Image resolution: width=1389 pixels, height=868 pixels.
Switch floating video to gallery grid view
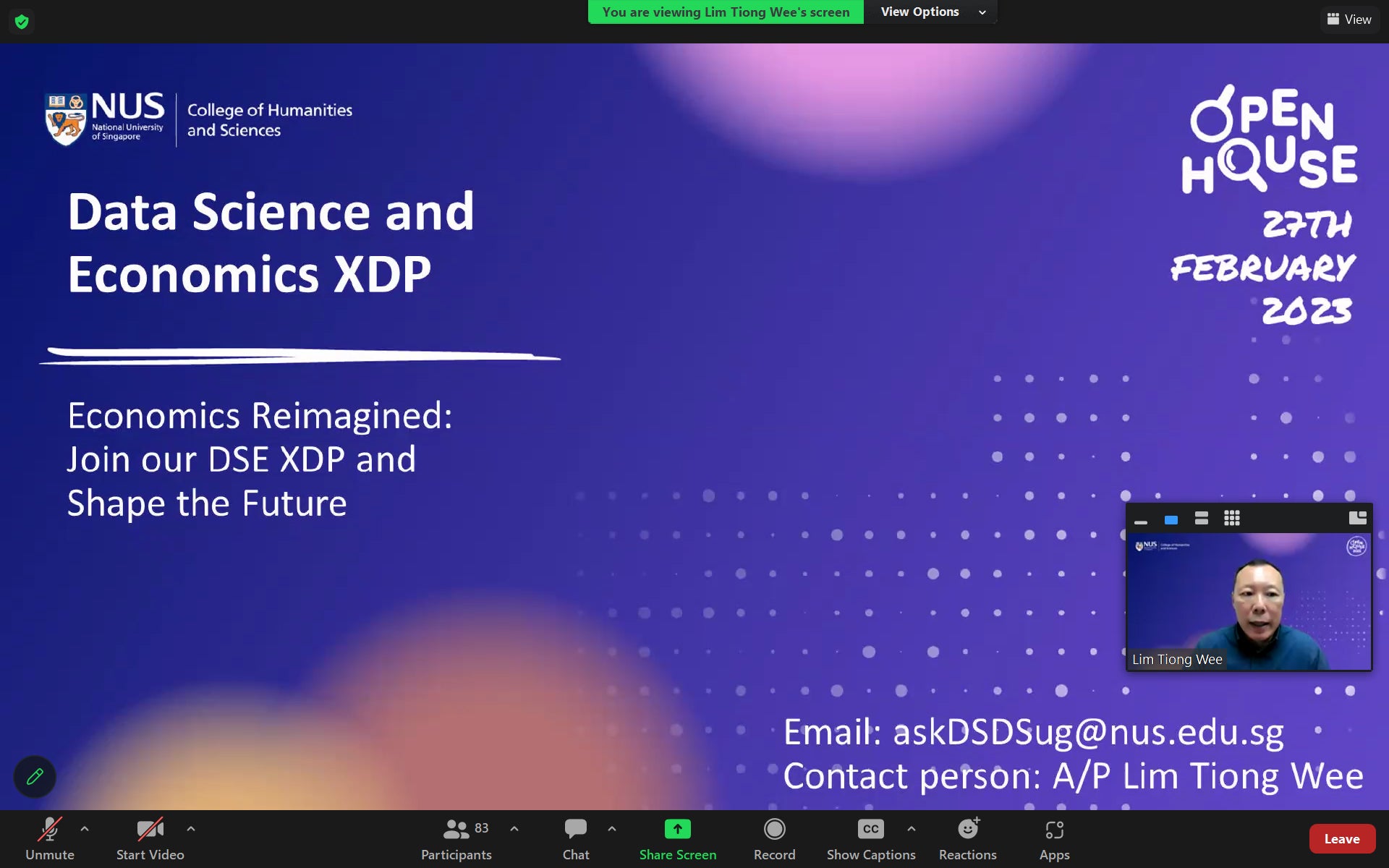(x=1231, y=518)
